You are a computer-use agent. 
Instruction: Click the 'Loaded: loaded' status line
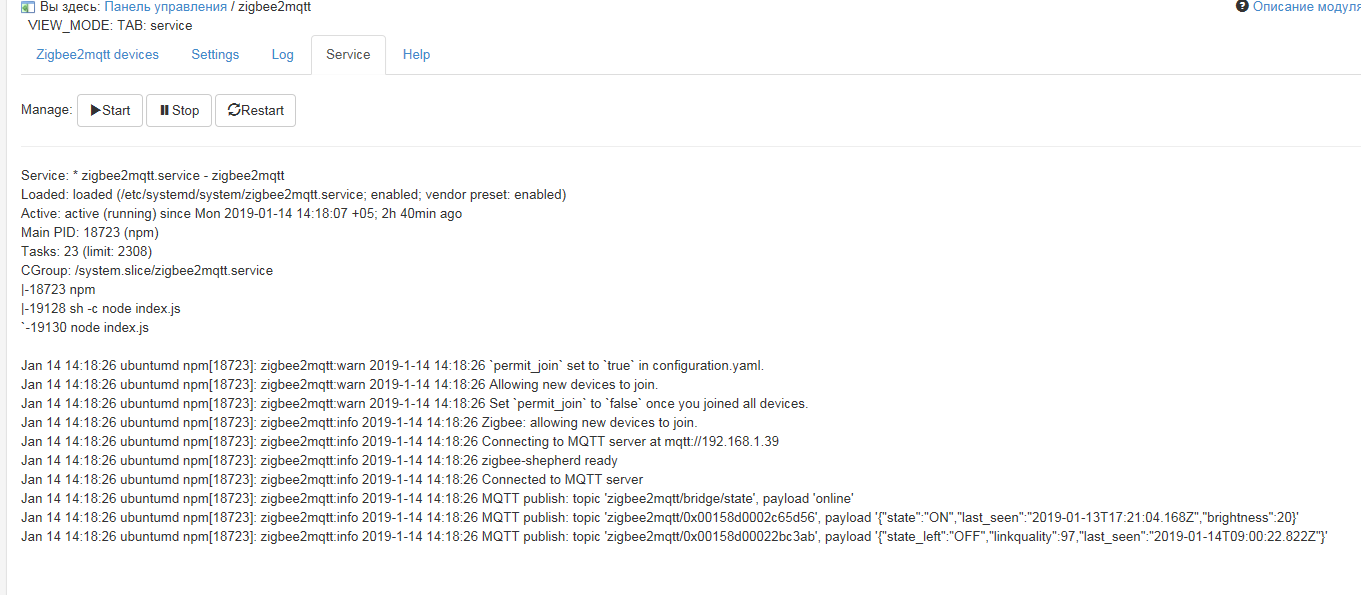(293, 194)
